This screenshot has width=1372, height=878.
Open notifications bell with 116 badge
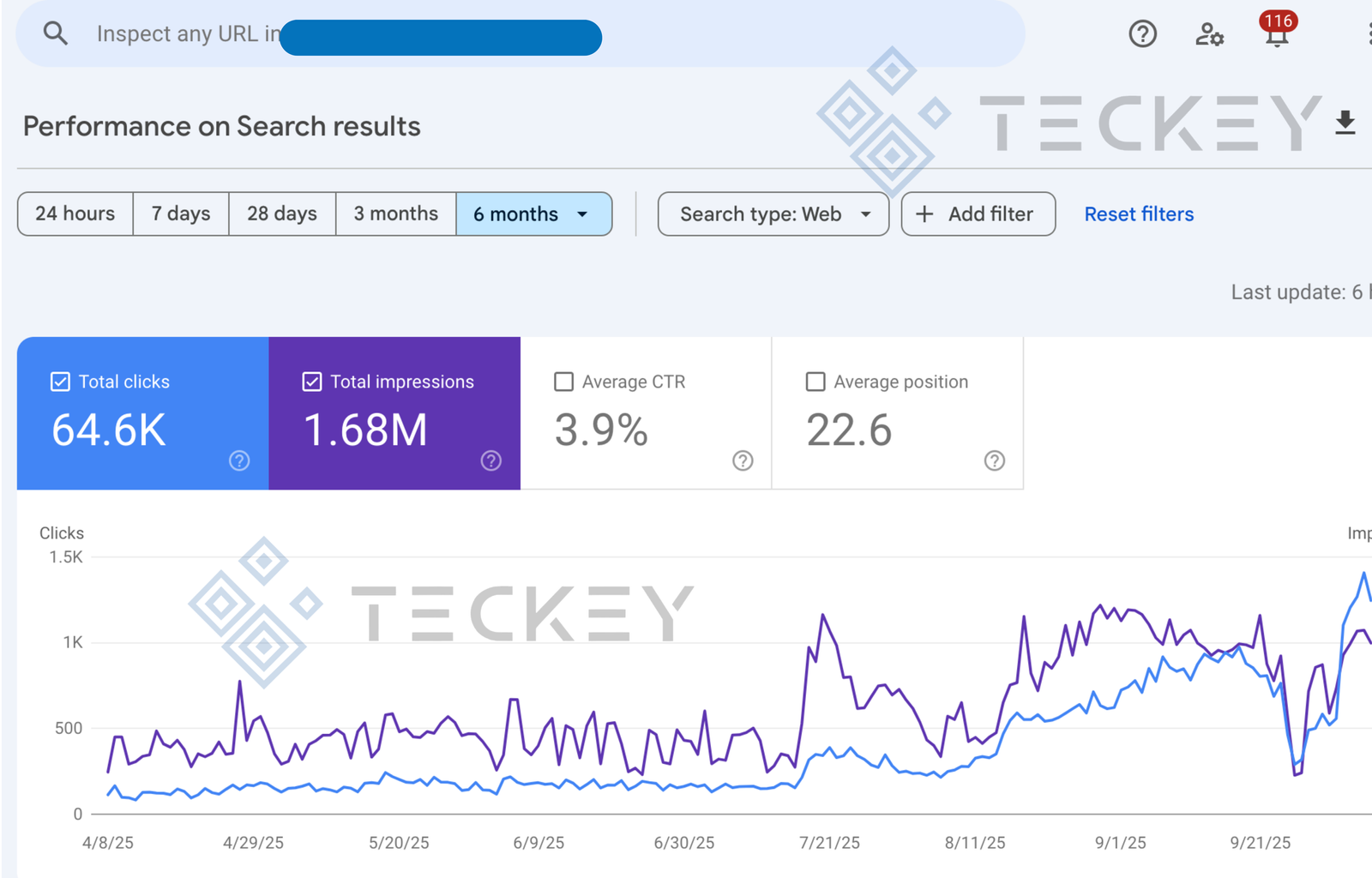click(1276, 34)
